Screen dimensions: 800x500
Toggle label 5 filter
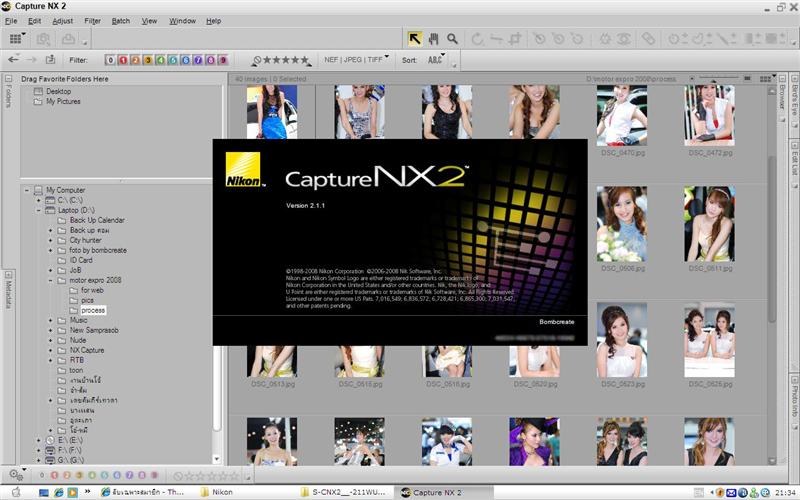click(x=173, y=60)
